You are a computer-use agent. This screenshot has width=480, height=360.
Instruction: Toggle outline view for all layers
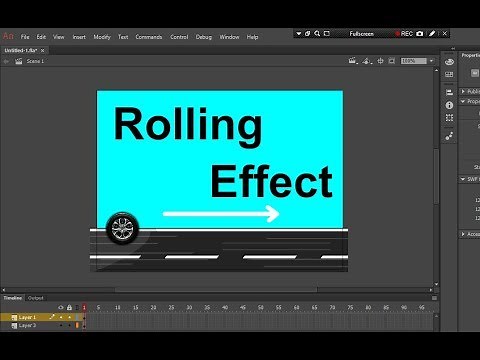[77, 307]
